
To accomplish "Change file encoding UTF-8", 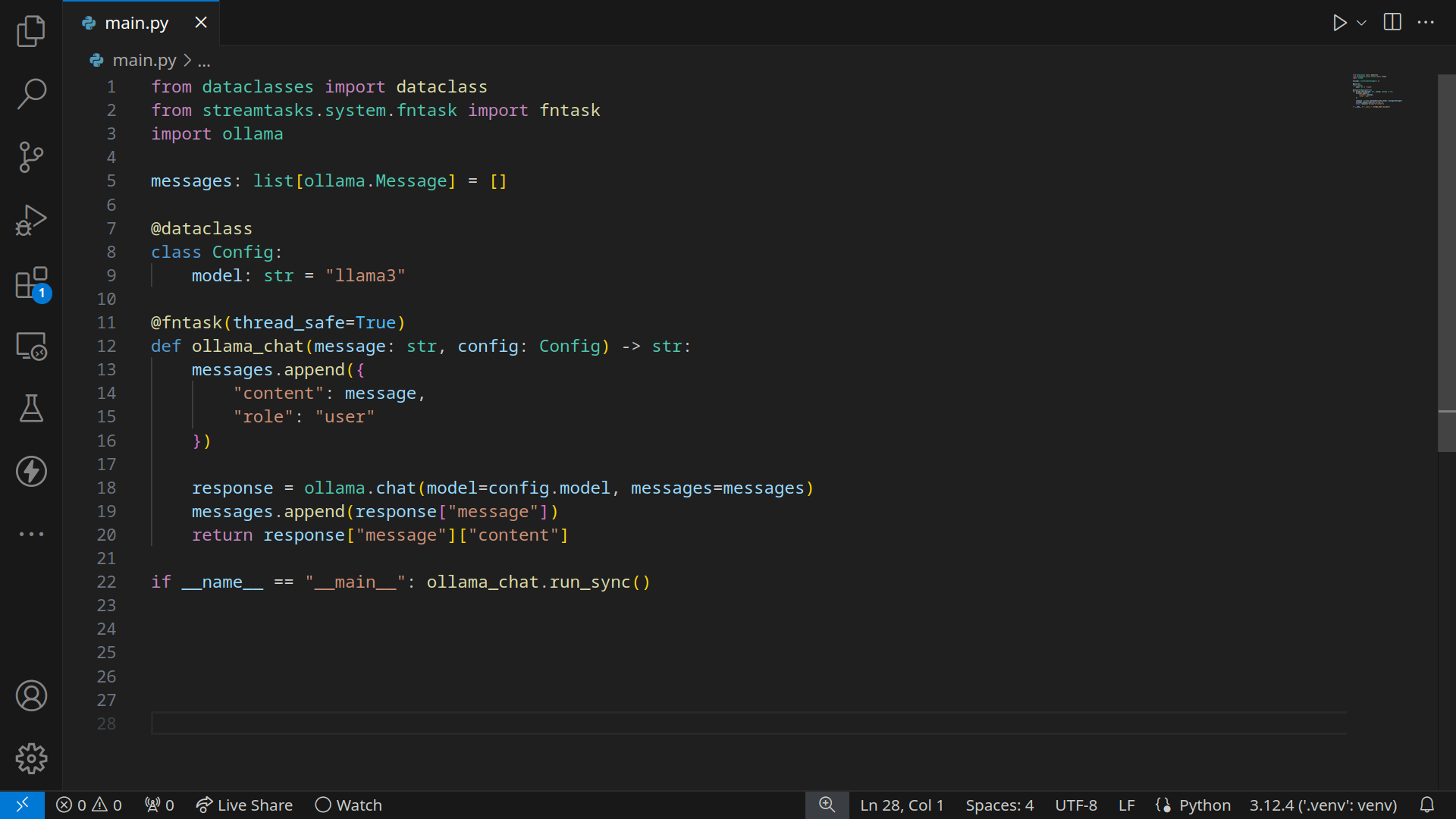I will (x=1076, y=805).
